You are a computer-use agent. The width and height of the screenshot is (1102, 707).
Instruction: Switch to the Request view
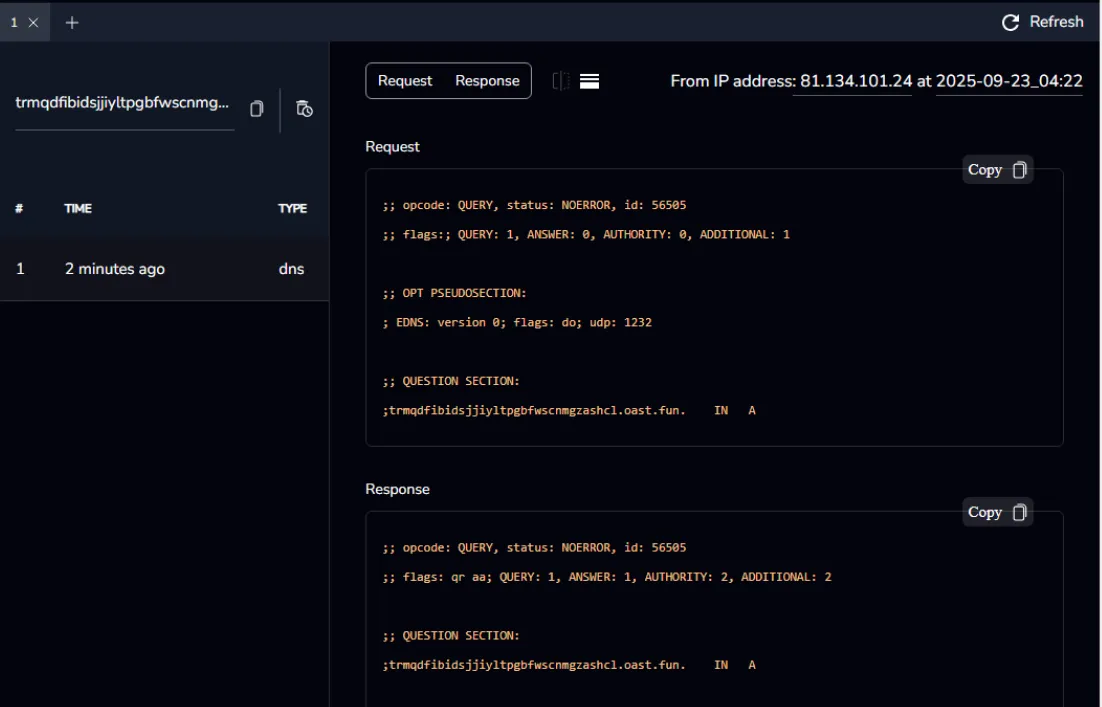[405, 81]
